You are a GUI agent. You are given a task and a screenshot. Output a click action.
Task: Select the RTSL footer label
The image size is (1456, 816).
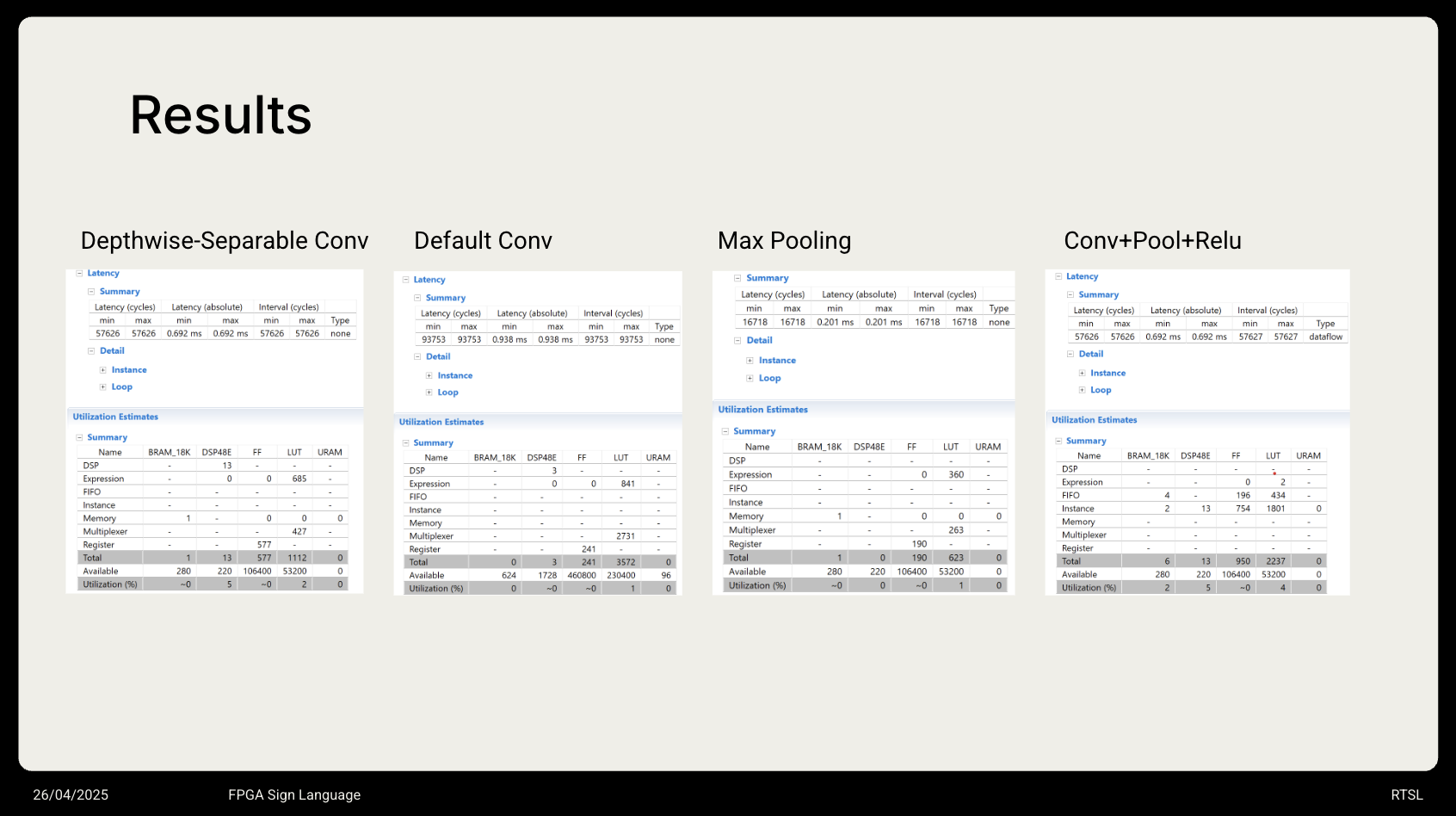click(1406, 795)
